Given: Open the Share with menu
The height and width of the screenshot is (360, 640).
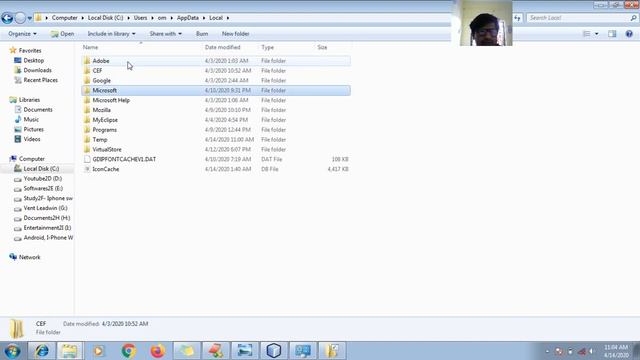Looking at the screenshot, I should coord(166,34).
